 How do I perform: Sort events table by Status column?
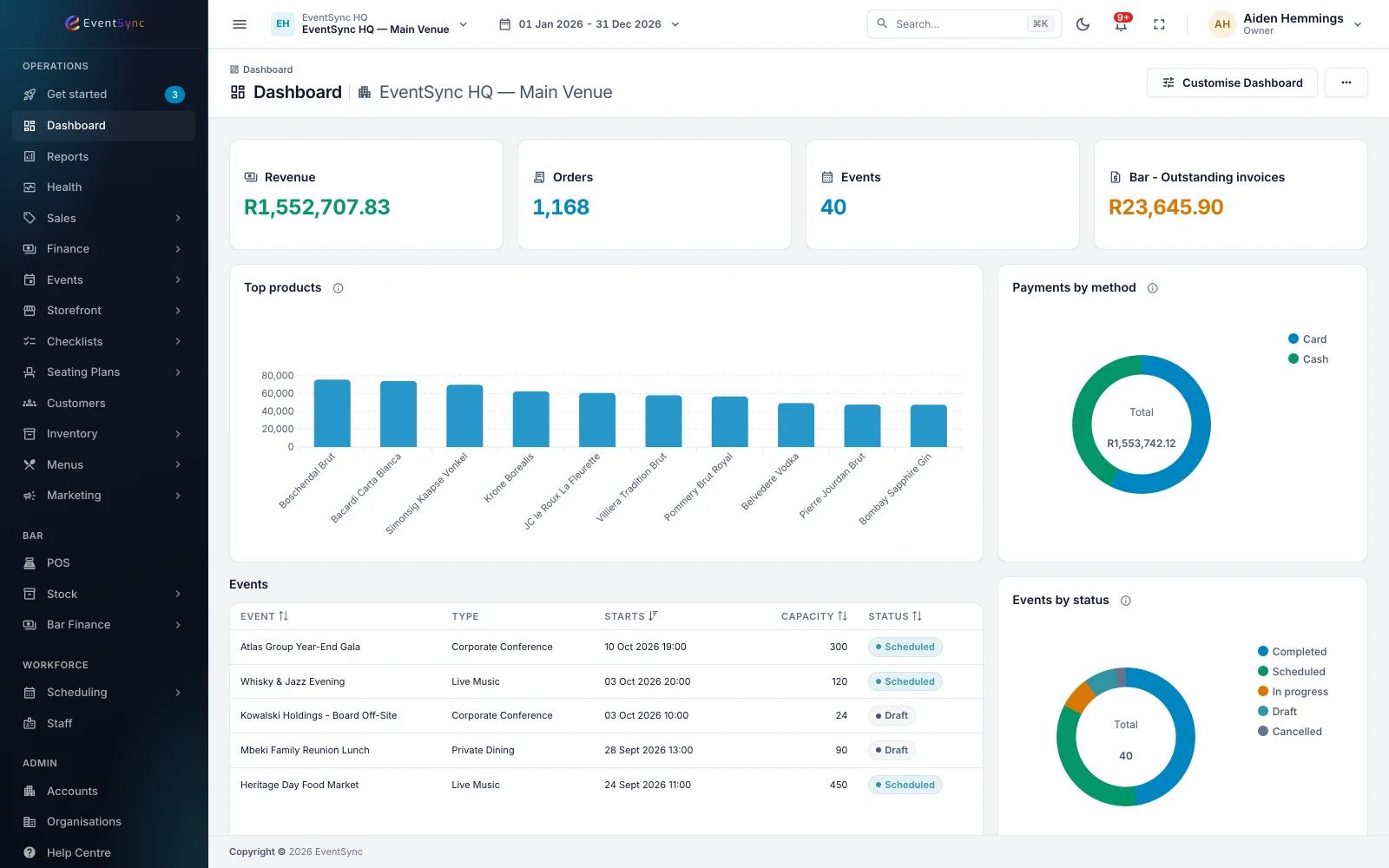point(895,616)
